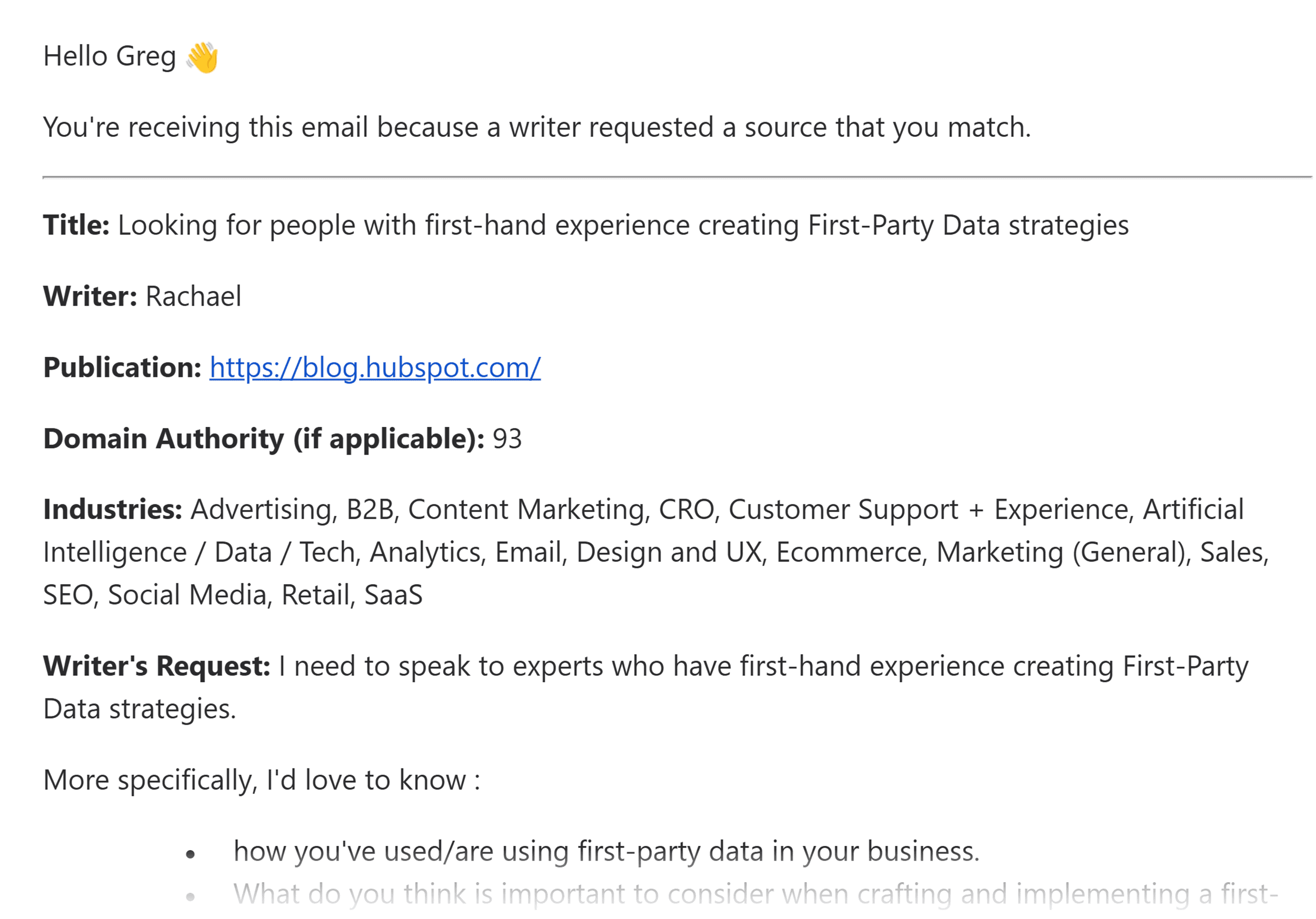Click the faded 'What do you think is important' line
This screenshot has width=1316, height=919.
[756, 894]
